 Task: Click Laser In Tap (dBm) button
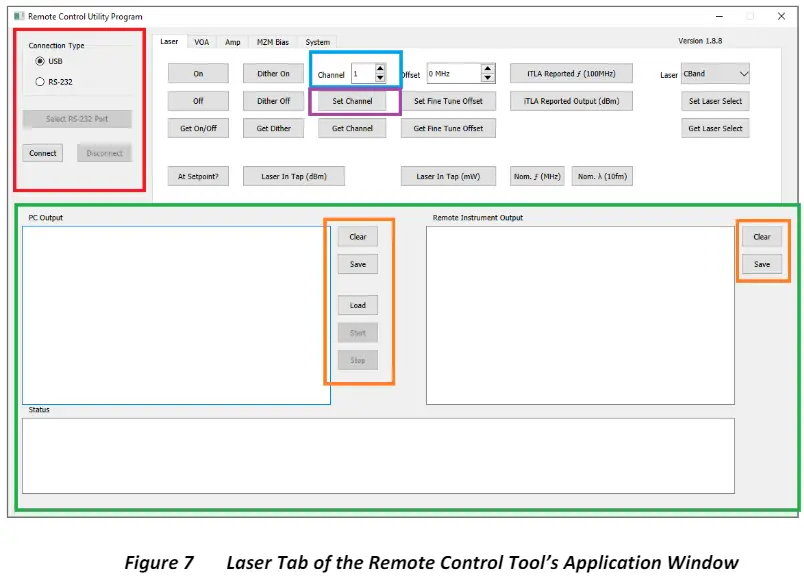click(294, 176)
